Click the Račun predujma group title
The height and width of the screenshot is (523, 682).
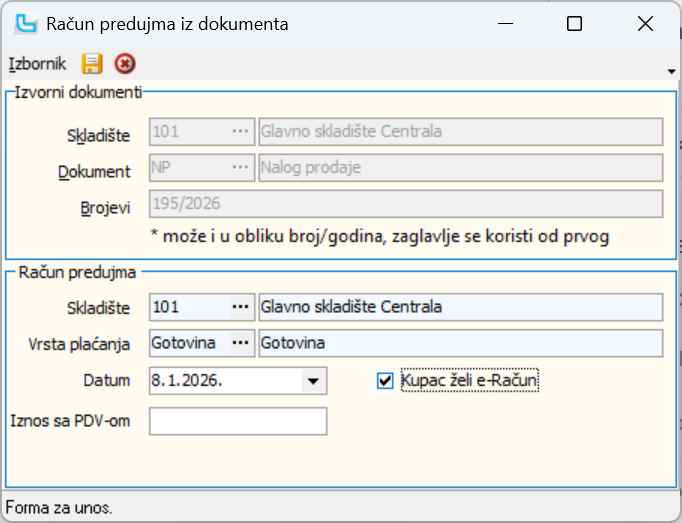(77, 272)
